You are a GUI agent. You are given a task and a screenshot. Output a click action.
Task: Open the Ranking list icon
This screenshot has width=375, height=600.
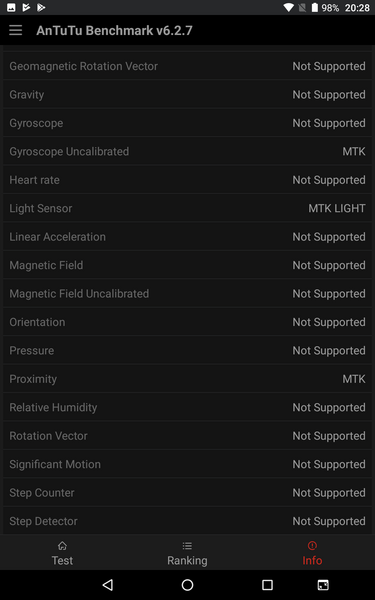[x=187, y=545]
